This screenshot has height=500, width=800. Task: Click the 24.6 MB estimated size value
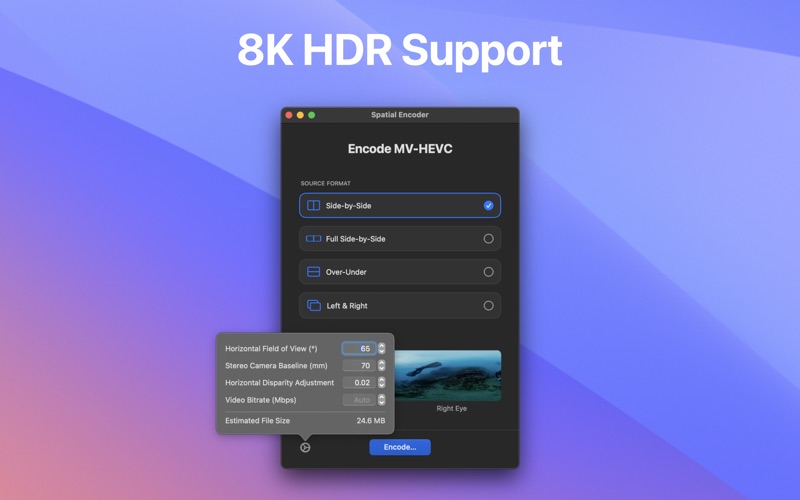[371, 420]
